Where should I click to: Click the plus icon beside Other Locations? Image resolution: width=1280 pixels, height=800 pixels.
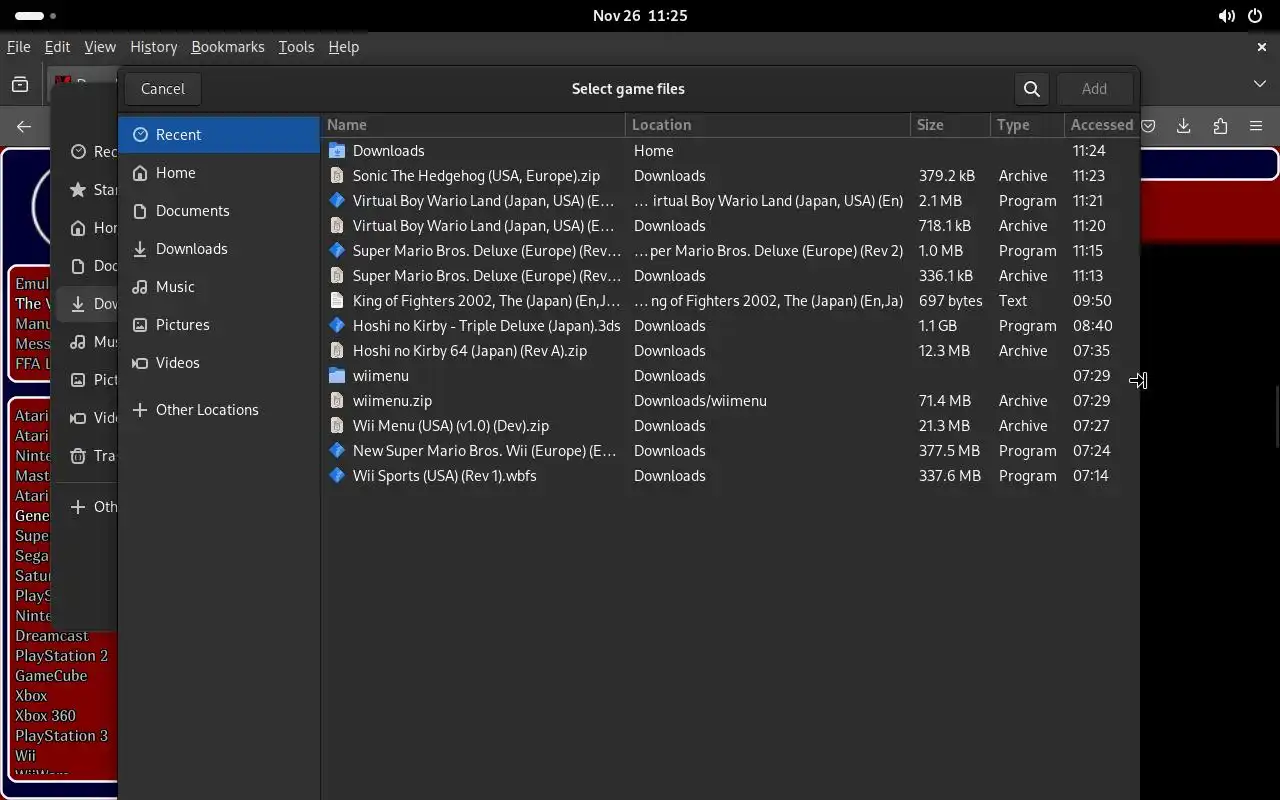[x=140, y=409]
